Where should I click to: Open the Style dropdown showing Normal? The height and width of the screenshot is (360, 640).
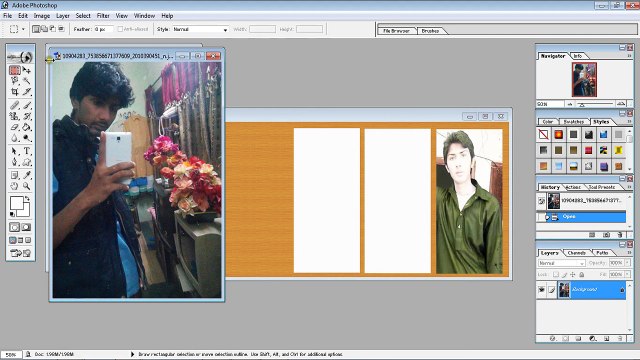tap(200, 29)
